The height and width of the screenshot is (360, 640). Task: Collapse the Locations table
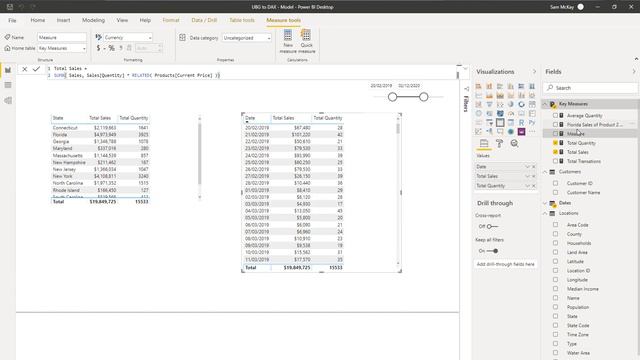coord(545,213)
